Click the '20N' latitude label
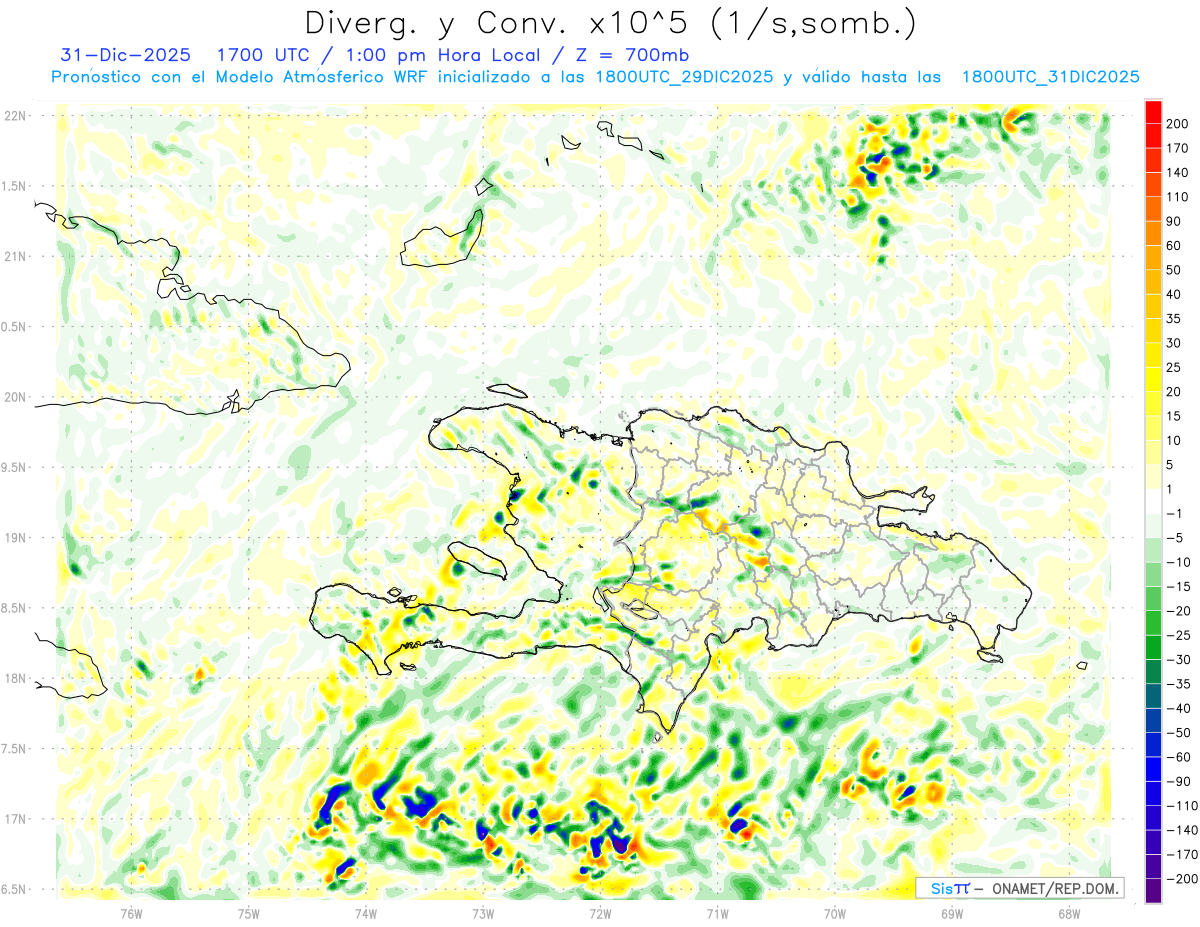The image size is (1200, 927). (17, 397)
